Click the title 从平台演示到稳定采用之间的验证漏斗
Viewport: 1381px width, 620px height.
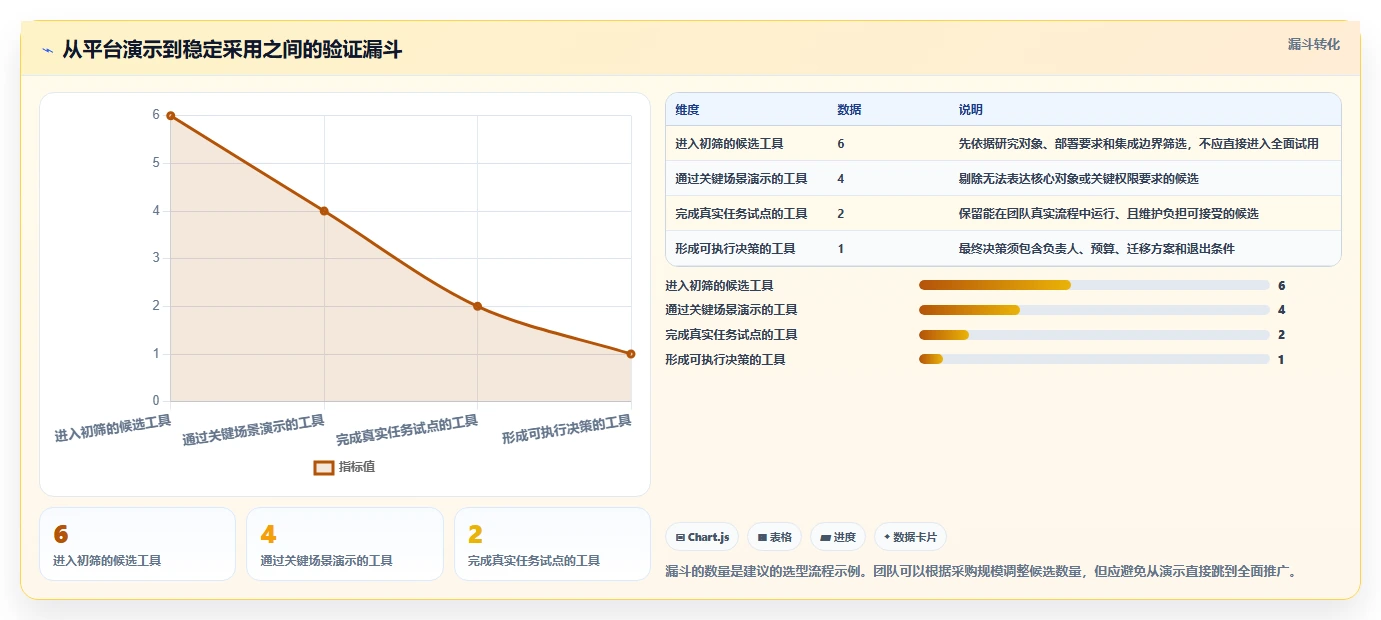pos(232,49)
